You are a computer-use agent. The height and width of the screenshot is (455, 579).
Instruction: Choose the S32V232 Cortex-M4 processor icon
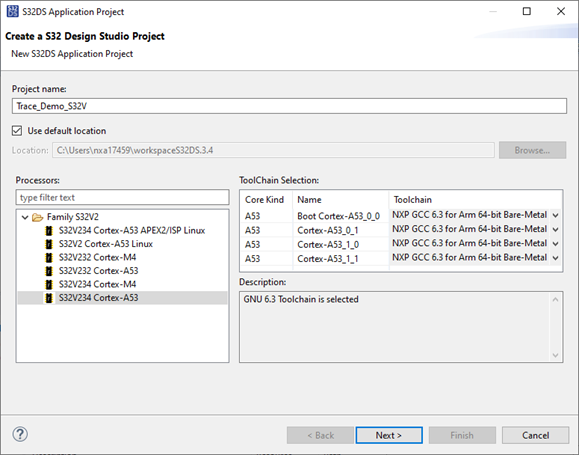click(49, 257)
